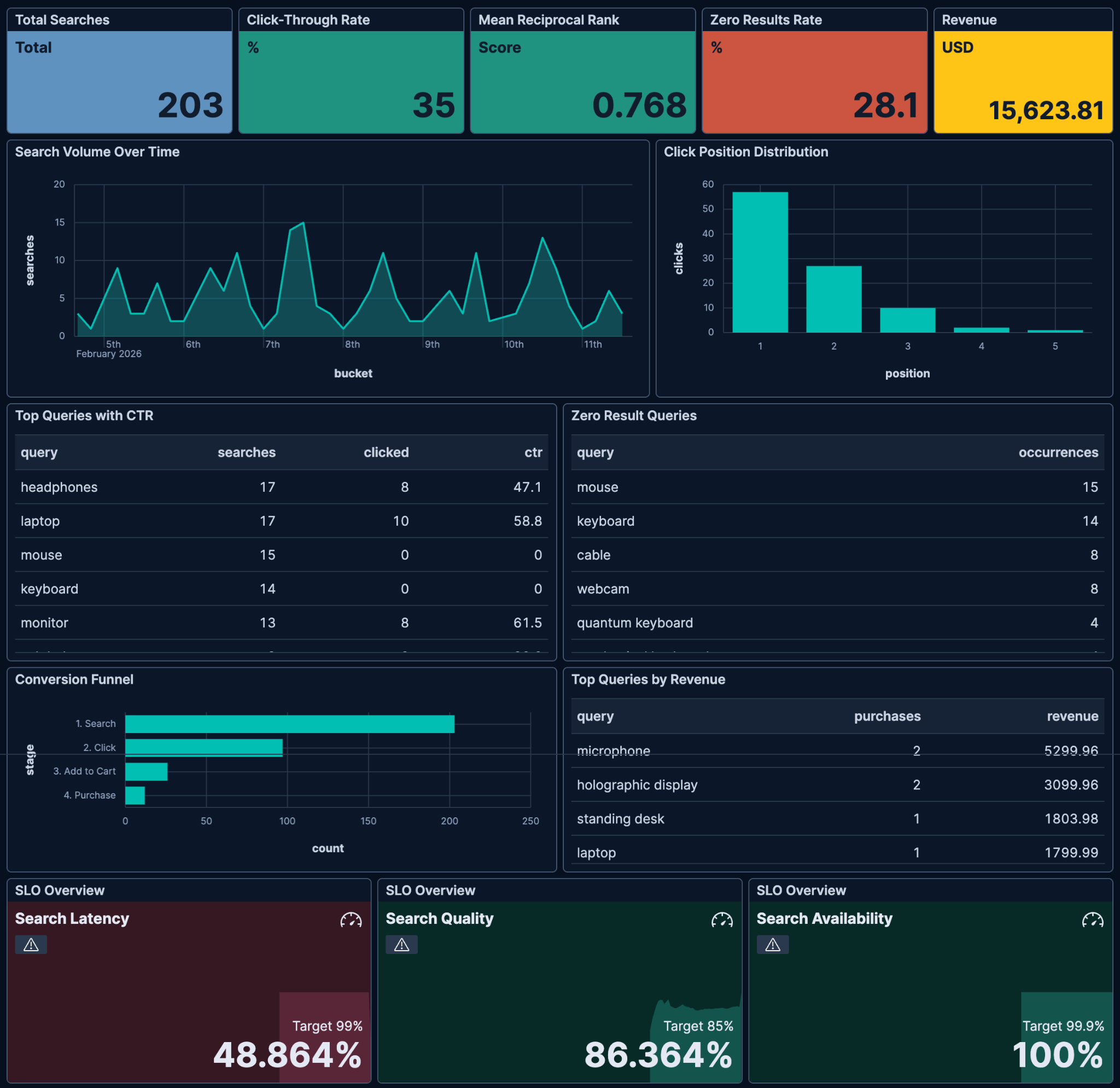Click query header in Top Queries by Revenue
This screenshot has height=1088, width=1120.
pyautogui.click(x=595, y=716)
